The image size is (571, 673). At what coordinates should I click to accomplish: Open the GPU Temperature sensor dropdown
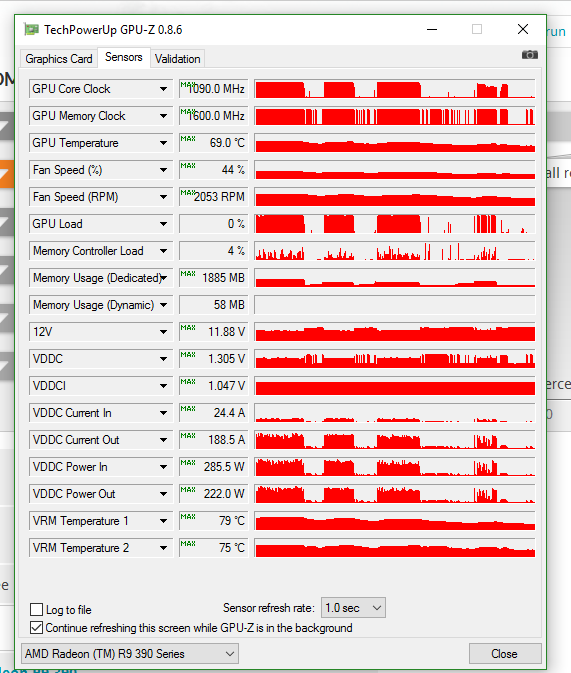coord(163,143)
